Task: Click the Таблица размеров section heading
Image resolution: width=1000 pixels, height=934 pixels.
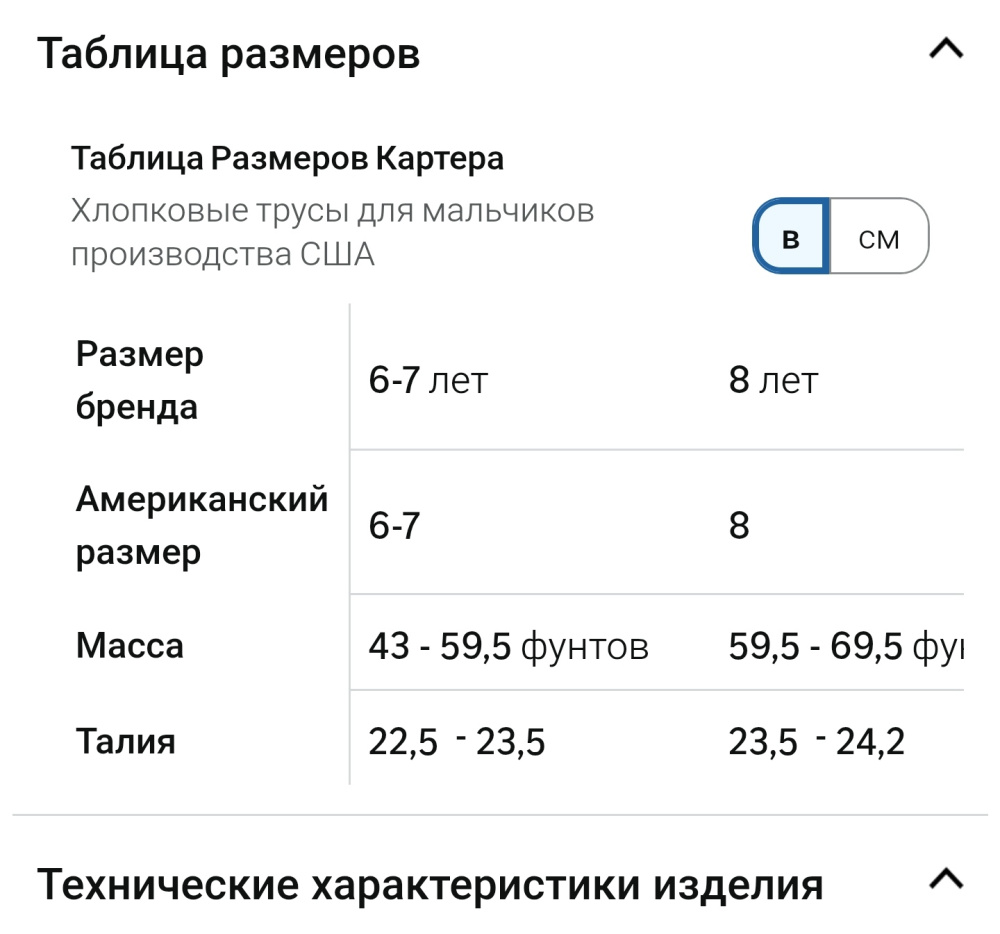Action: (228, 53)
